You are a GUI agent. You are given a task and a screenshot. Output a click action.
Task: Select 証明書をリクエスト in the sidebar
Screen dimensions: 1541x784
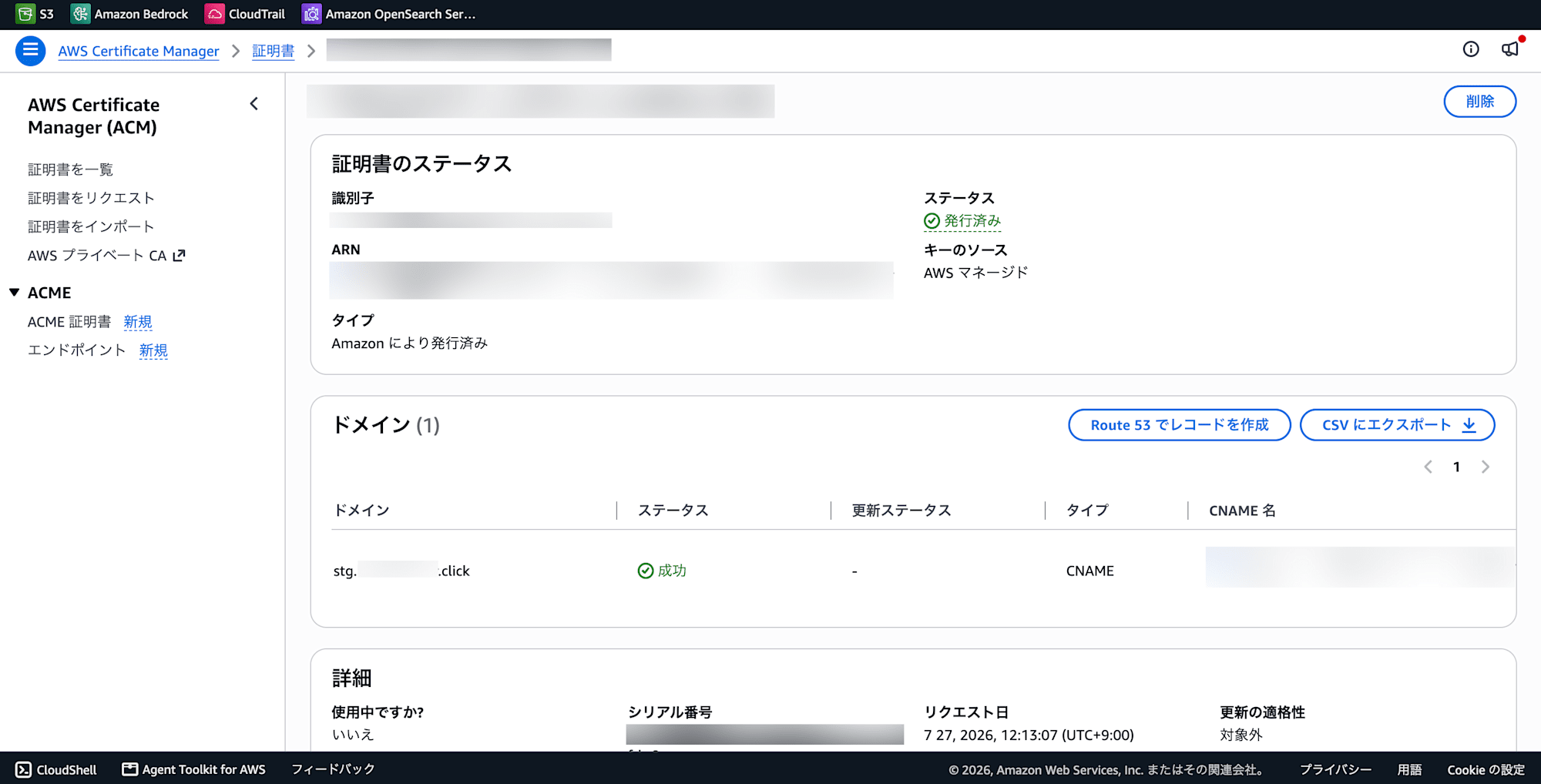[91, 198]
